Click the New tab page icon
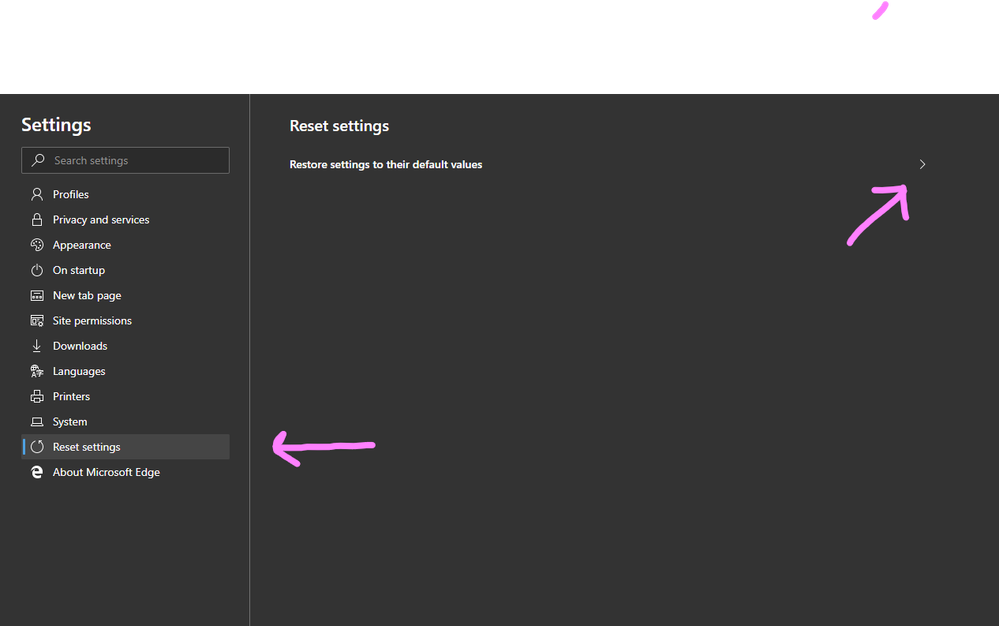Image resolution: width=999 pixels, height=626 pixels. click(37, 295)
